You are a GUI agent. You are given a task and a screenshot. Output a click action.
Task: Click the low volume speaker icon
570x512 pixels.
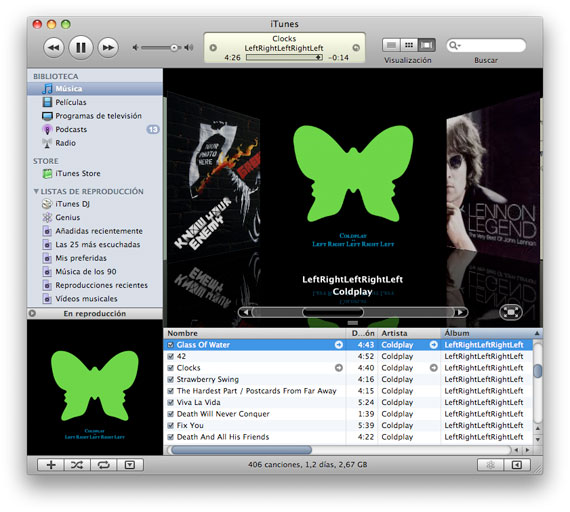point(135,48)
